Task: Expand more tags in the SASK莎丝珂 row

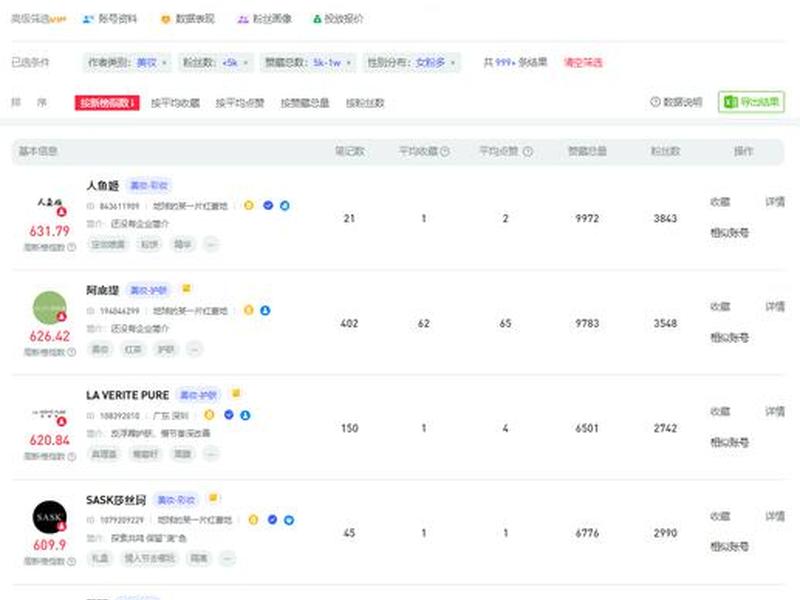Action: (228, 559)
